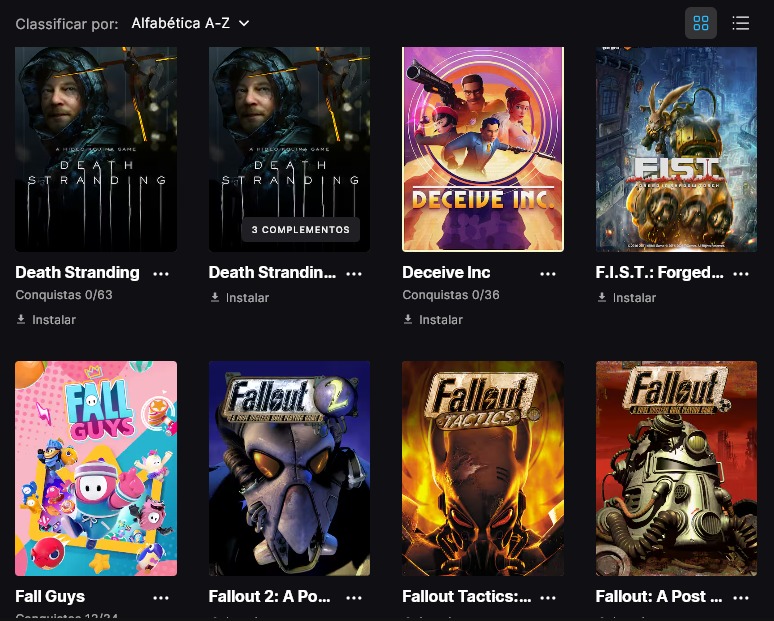Open more options for Fallout 2
This screenshot has height=621, width=774.
point(354,597)
